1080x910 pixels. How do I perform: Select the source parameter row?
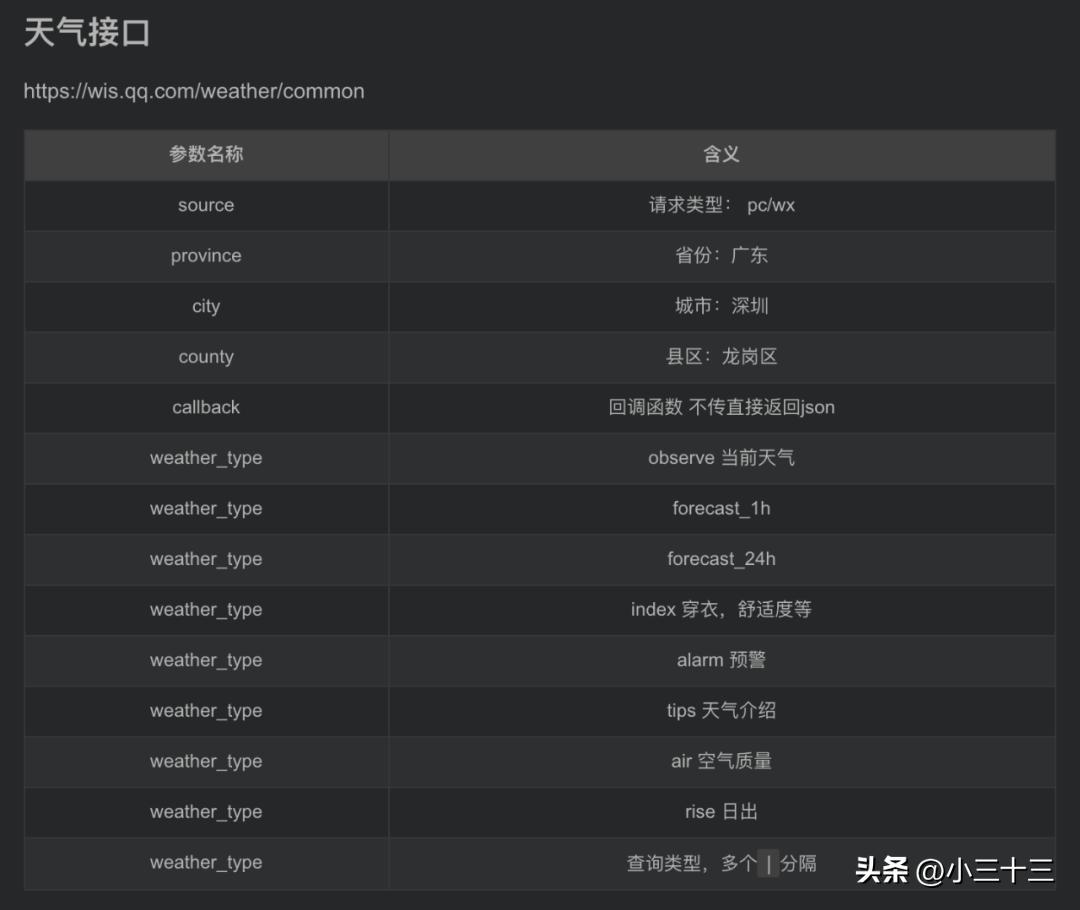point(205,205)
